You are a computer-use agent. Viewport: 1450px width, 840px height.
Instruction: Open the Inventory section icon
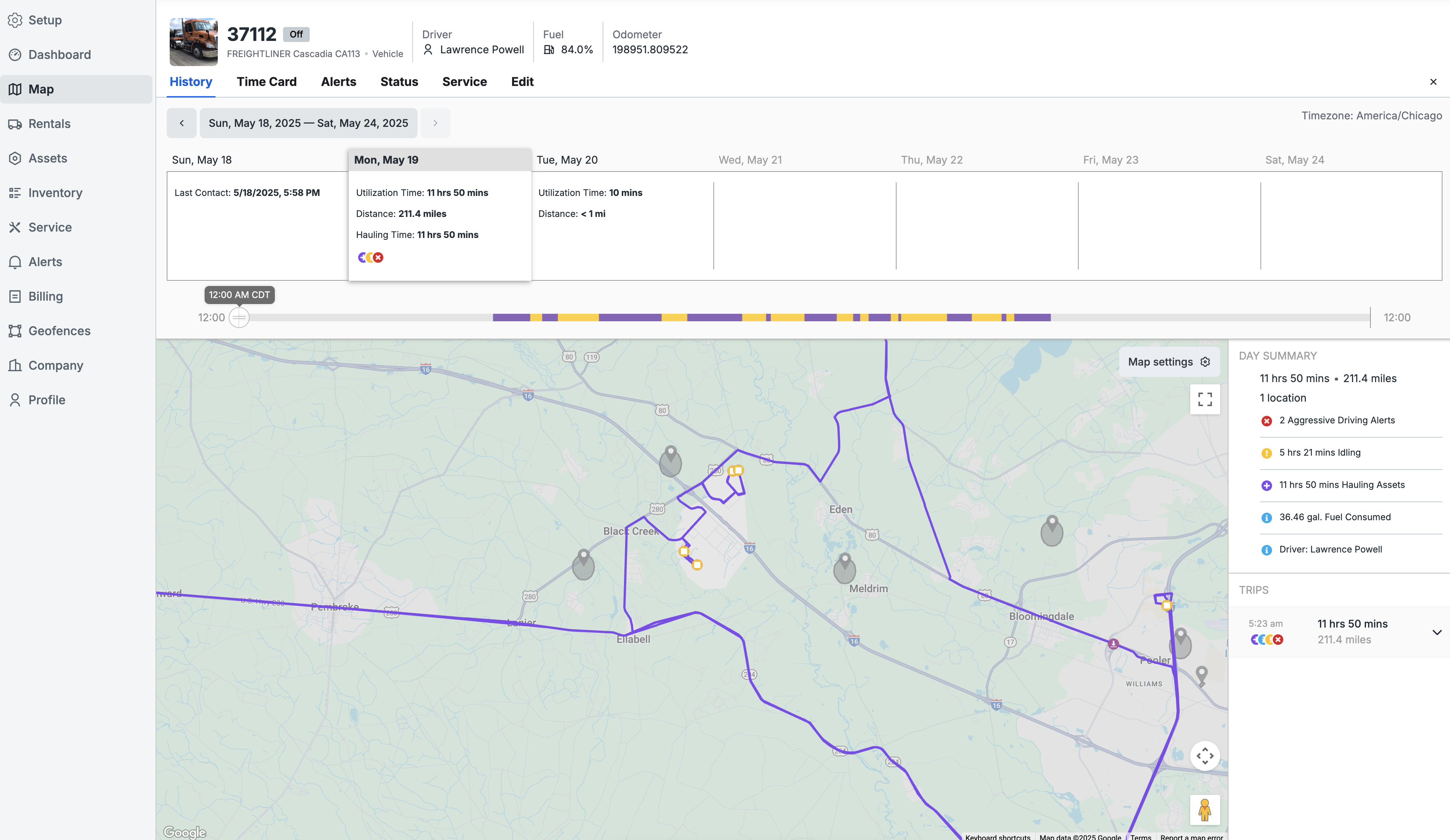(15, 193)
